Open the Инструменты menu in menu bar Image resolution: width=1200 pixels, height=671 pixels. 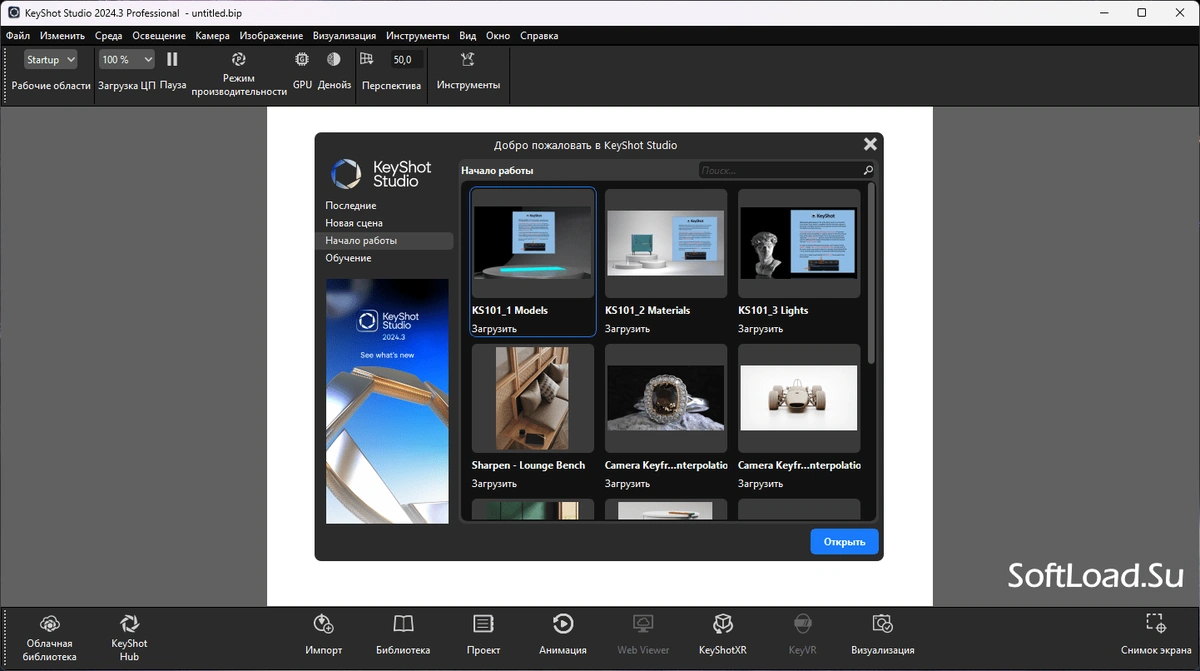coord(418,36)
